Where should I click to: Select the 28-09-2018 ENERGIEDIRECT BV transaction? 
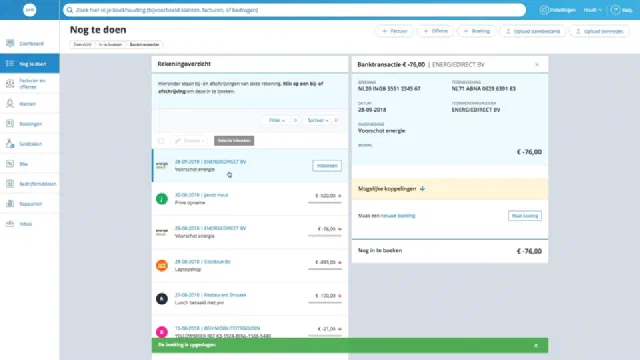pos(250,166)
